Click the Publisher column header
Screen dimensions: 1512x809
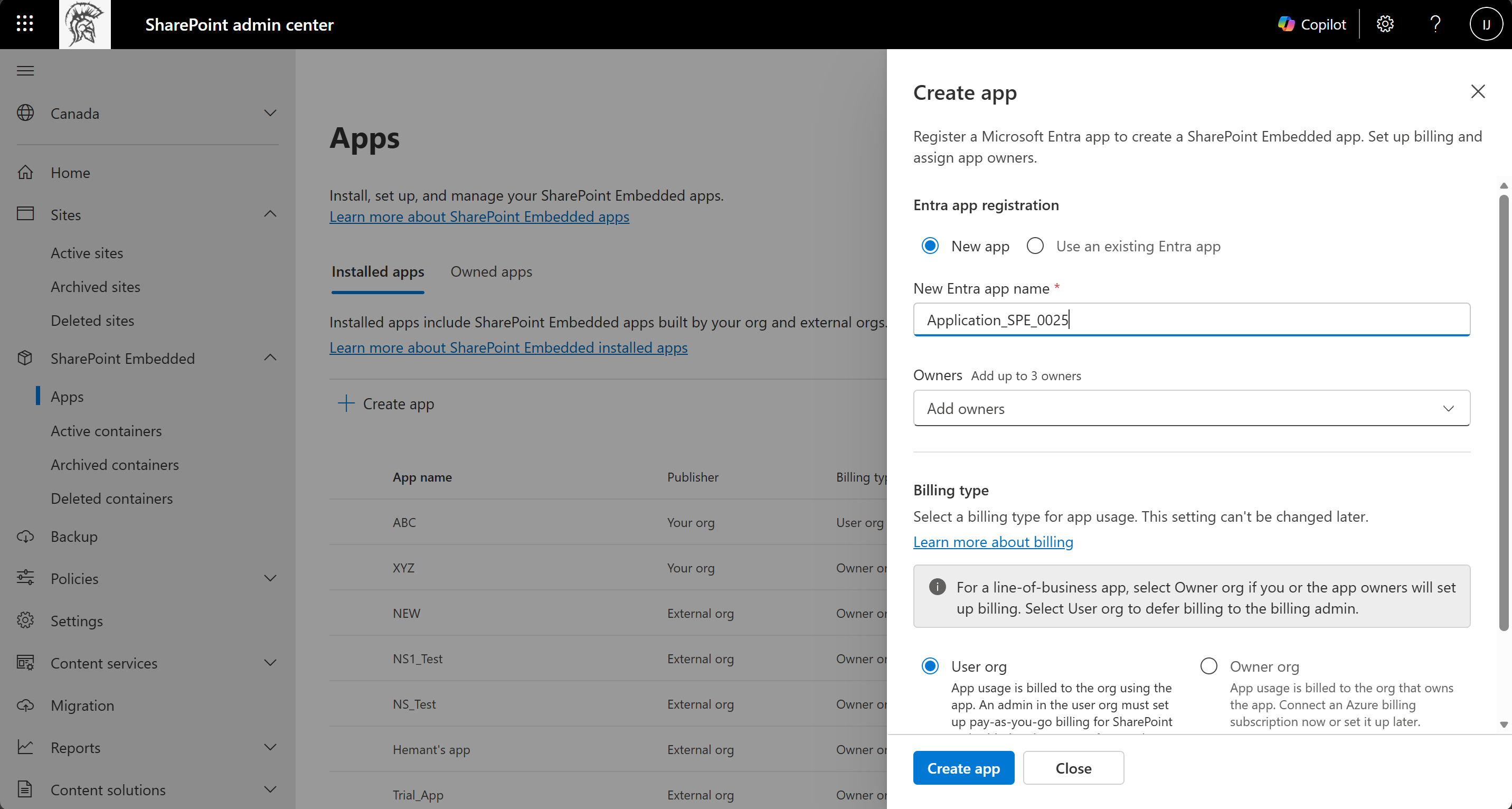(x=693, y=477)
